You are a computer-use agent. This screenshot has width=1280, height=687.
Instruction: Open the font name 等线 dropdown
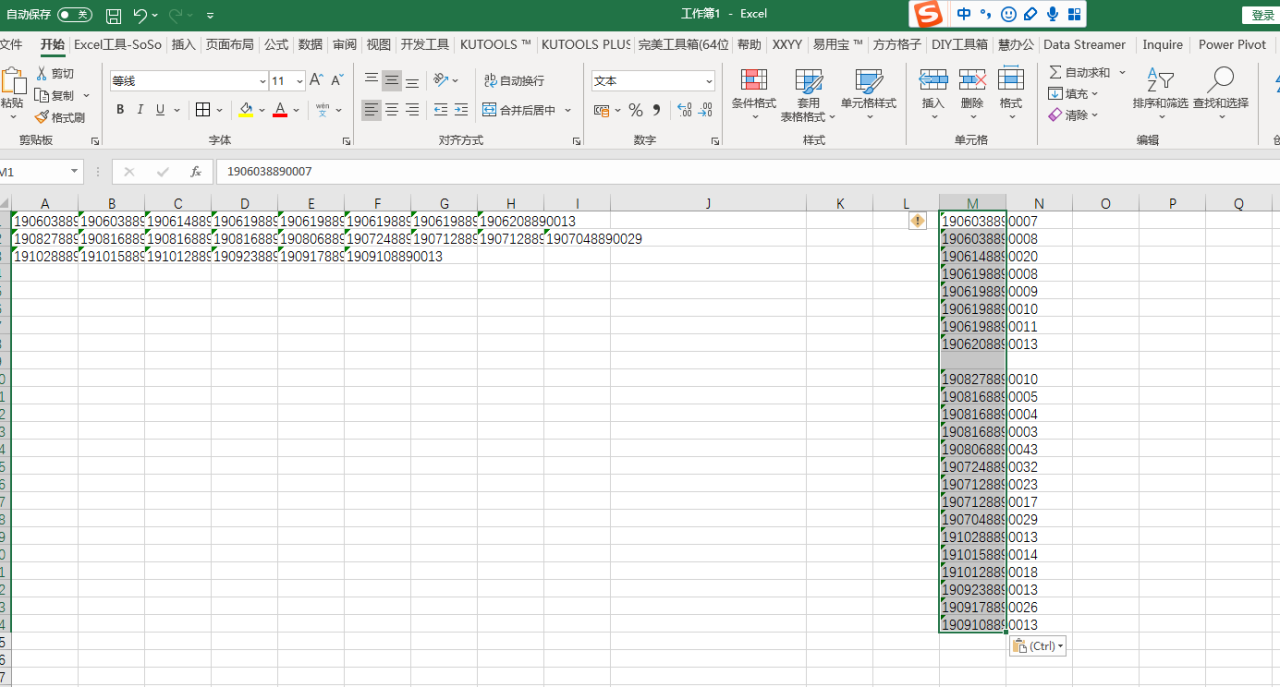coord(262,81)
